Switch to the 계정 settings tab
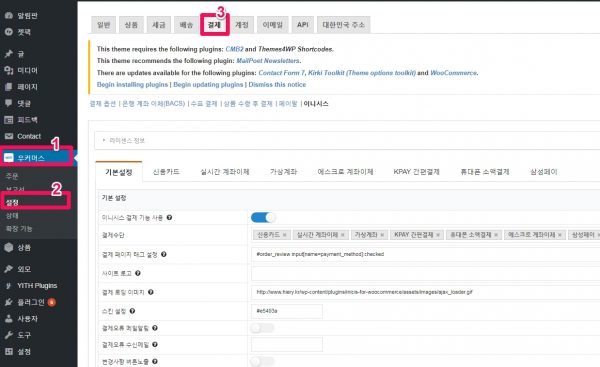This screenshot has height=367, width=600. [242, 25]
